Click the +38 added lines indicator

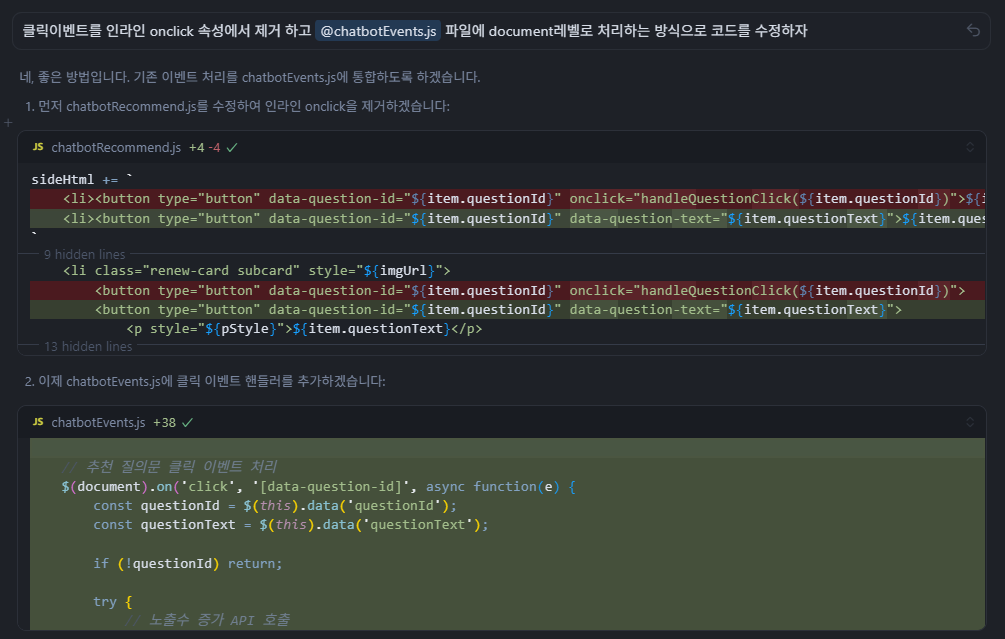pos(164,422)
